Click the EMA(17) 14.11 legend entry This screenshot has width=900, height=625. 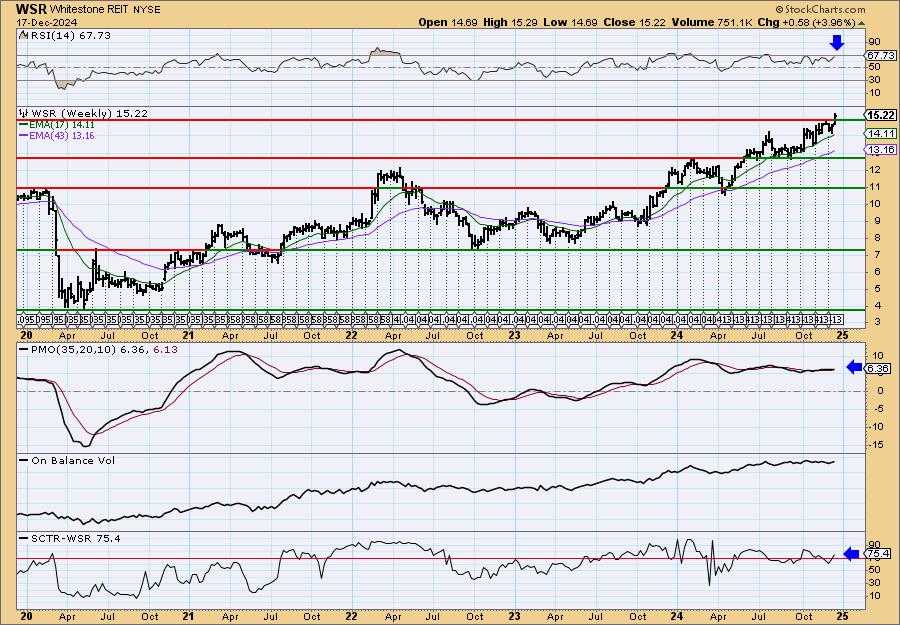pos(62,125)
